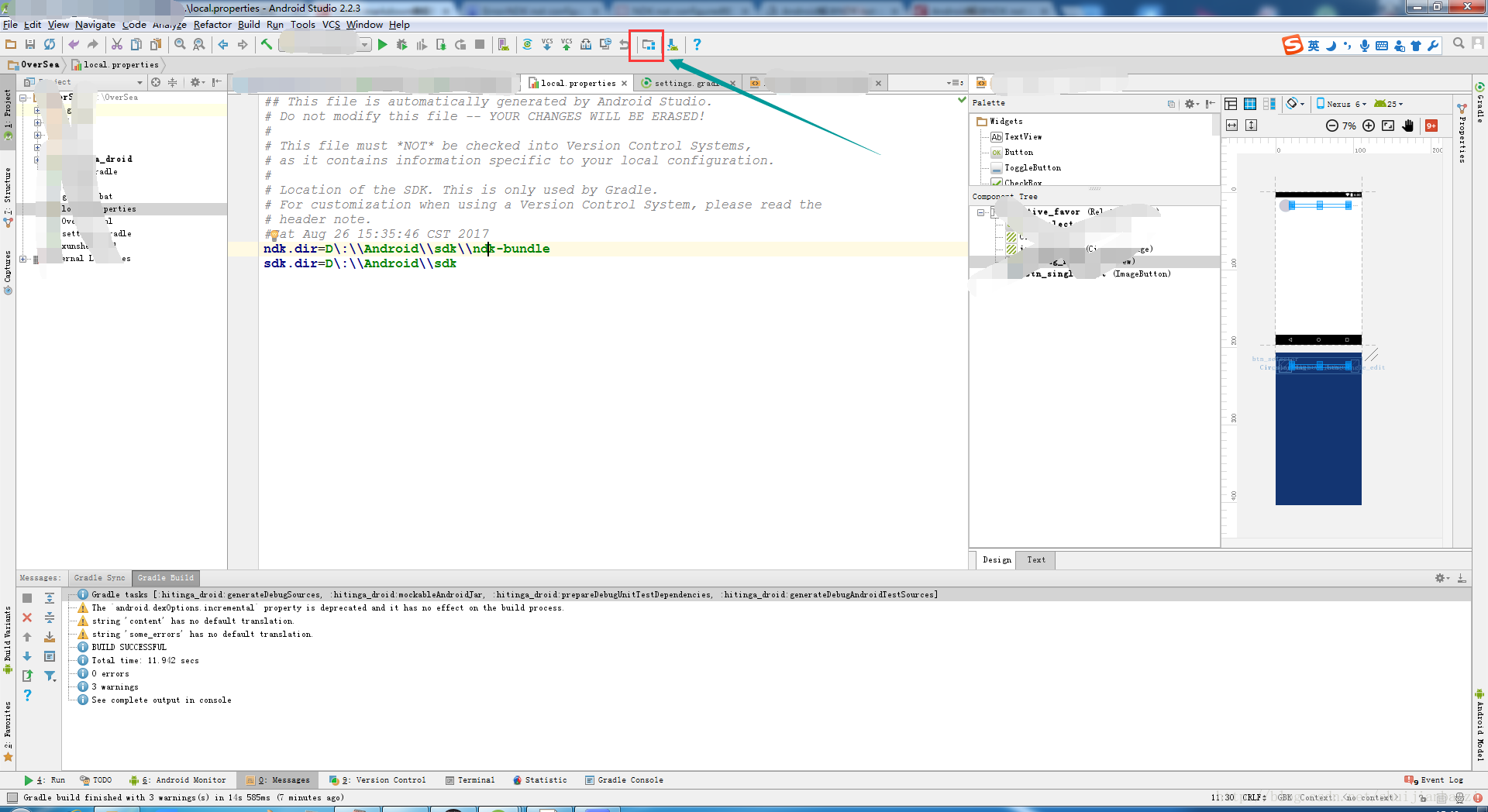Screen dimensions: 1488x812
Task: Open API 25 version dropdown
Action: click(1389, 104)
